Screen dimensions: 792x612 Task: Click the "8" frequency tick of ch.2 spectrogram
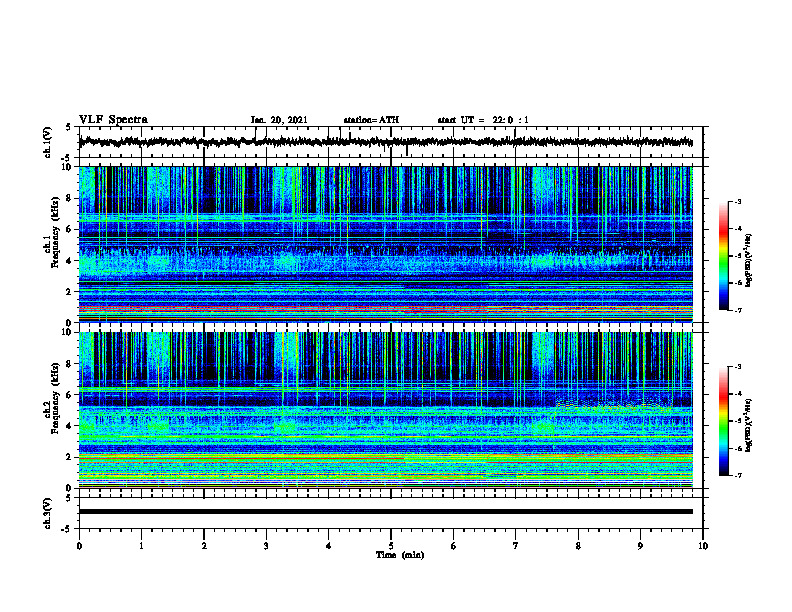71,364
